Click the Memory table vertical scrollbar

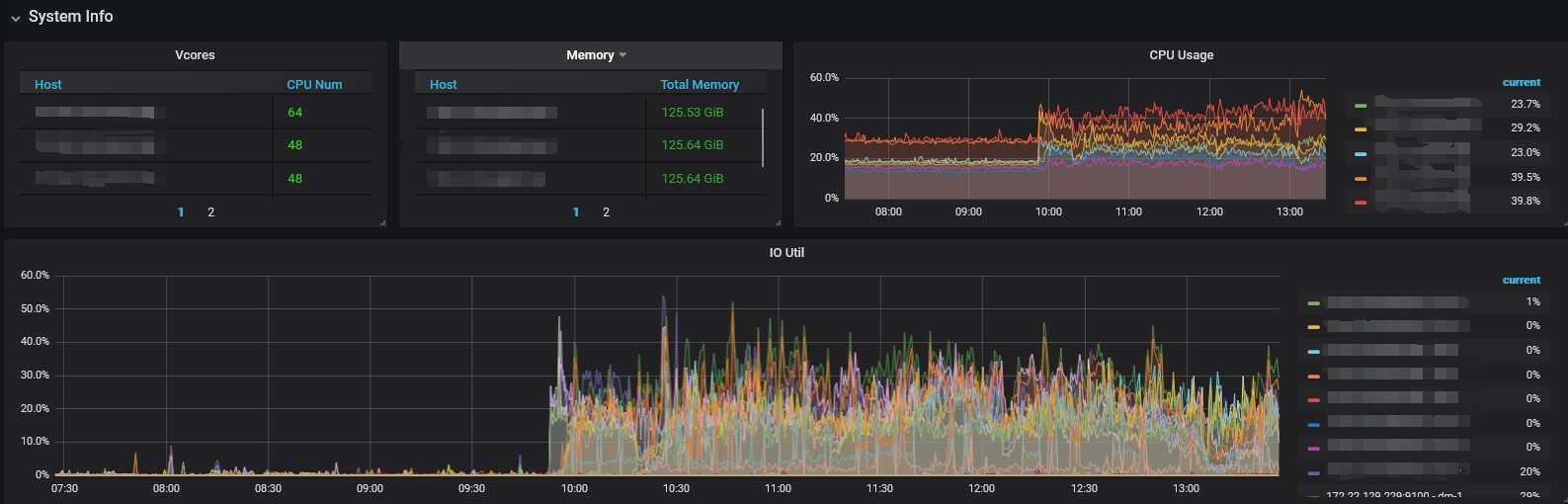(763, 136)
